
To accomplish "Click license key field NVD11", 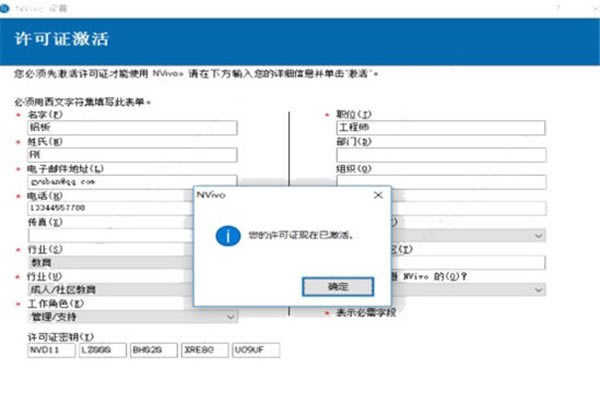I will click(51, 350).
